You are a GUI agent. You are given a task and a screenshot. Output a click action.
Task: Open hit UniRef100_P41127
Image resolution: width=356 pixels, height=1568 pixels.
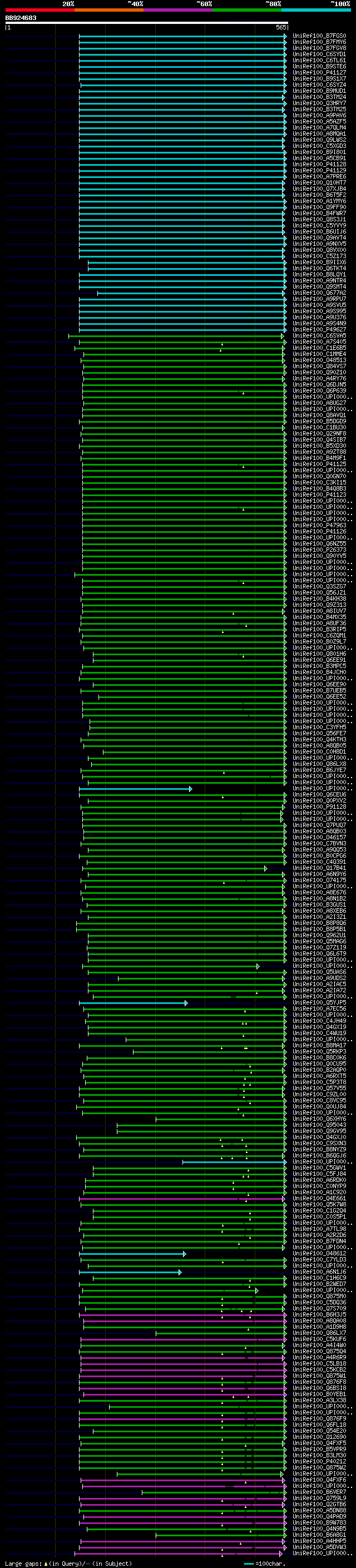point(319,72)
